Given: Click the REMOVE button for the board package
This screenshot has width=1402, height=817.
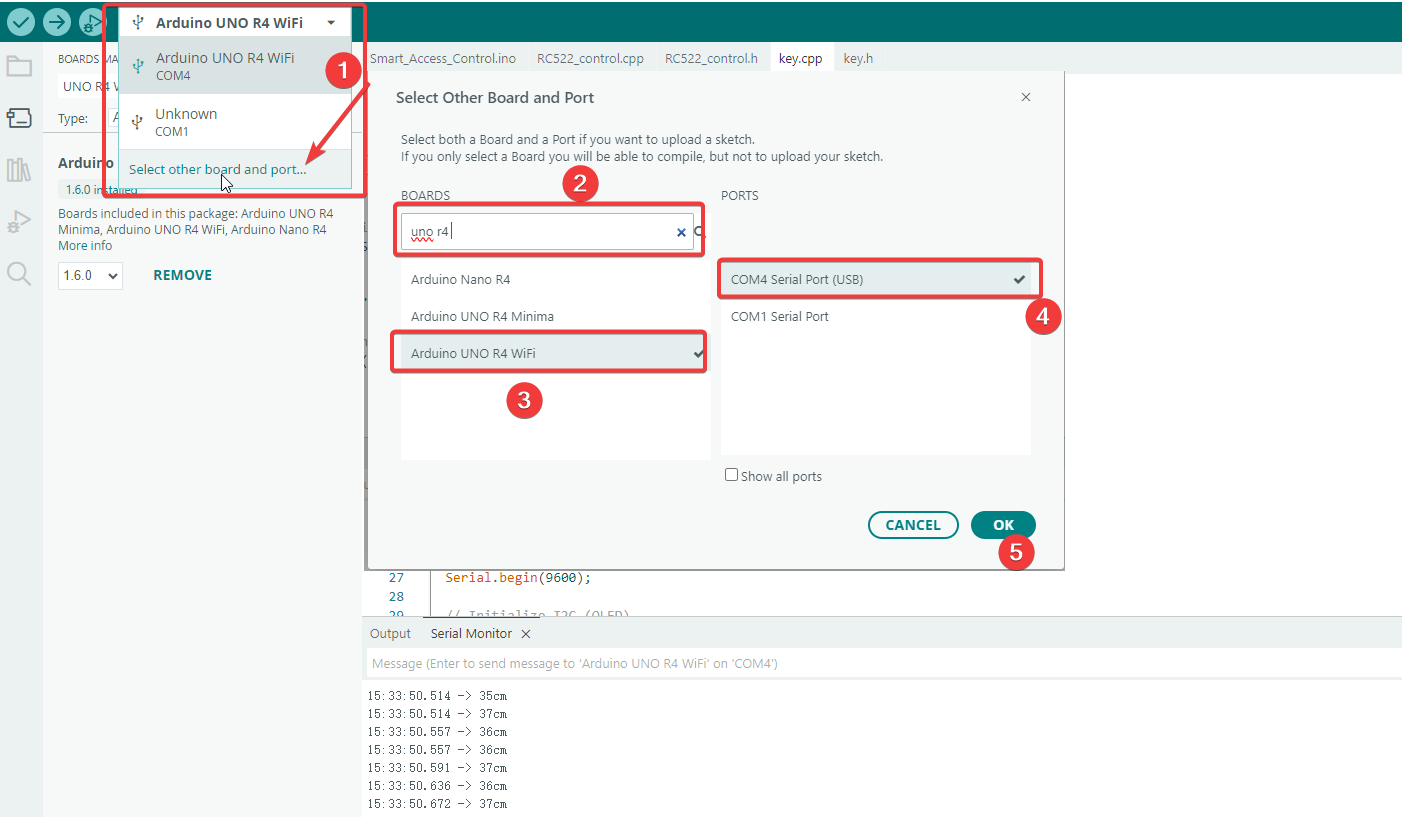Looking at the screenshot, I should [x=182, y=275].
